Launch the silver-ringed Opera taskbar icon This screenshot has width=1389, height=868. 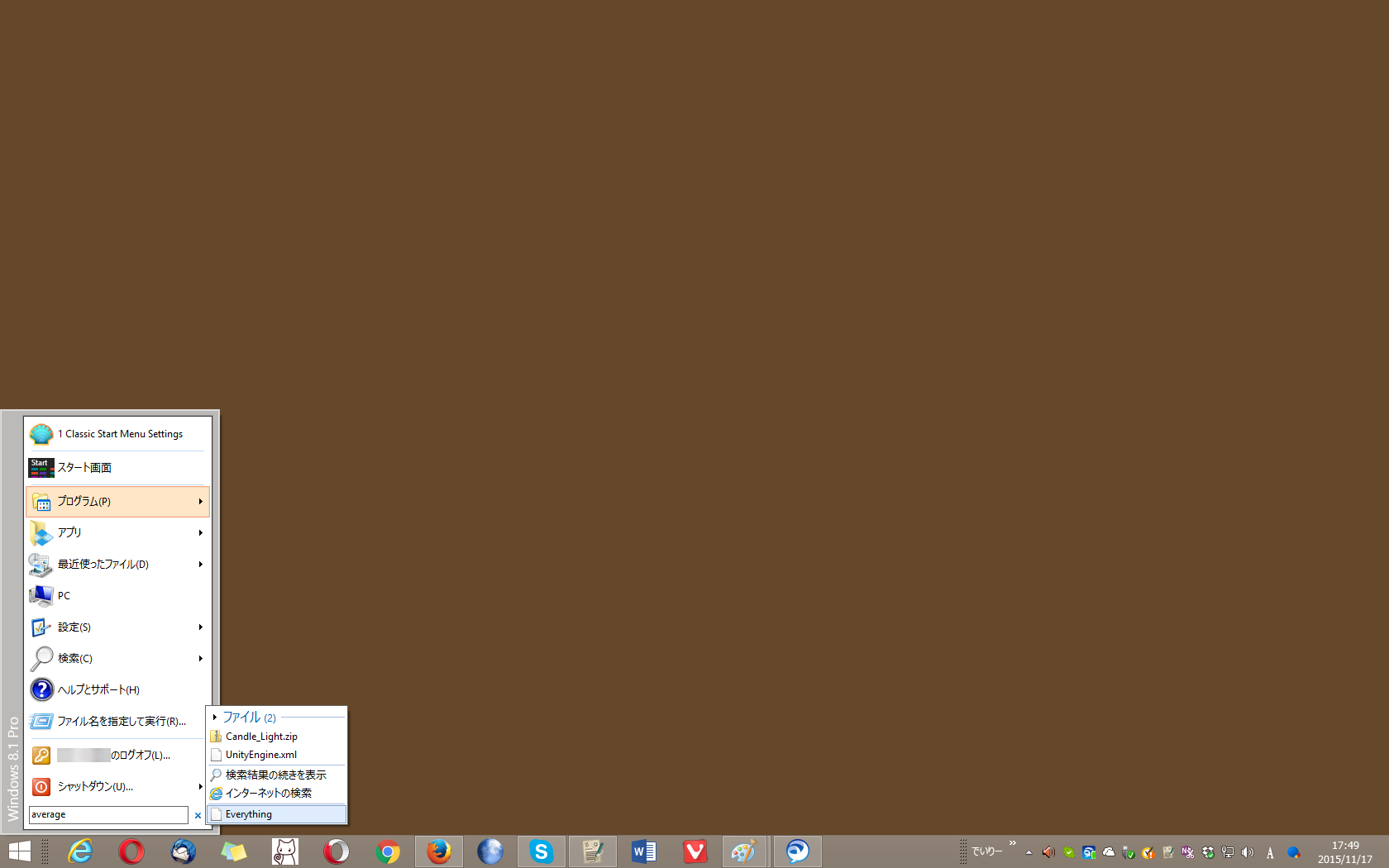coord(337,851)
